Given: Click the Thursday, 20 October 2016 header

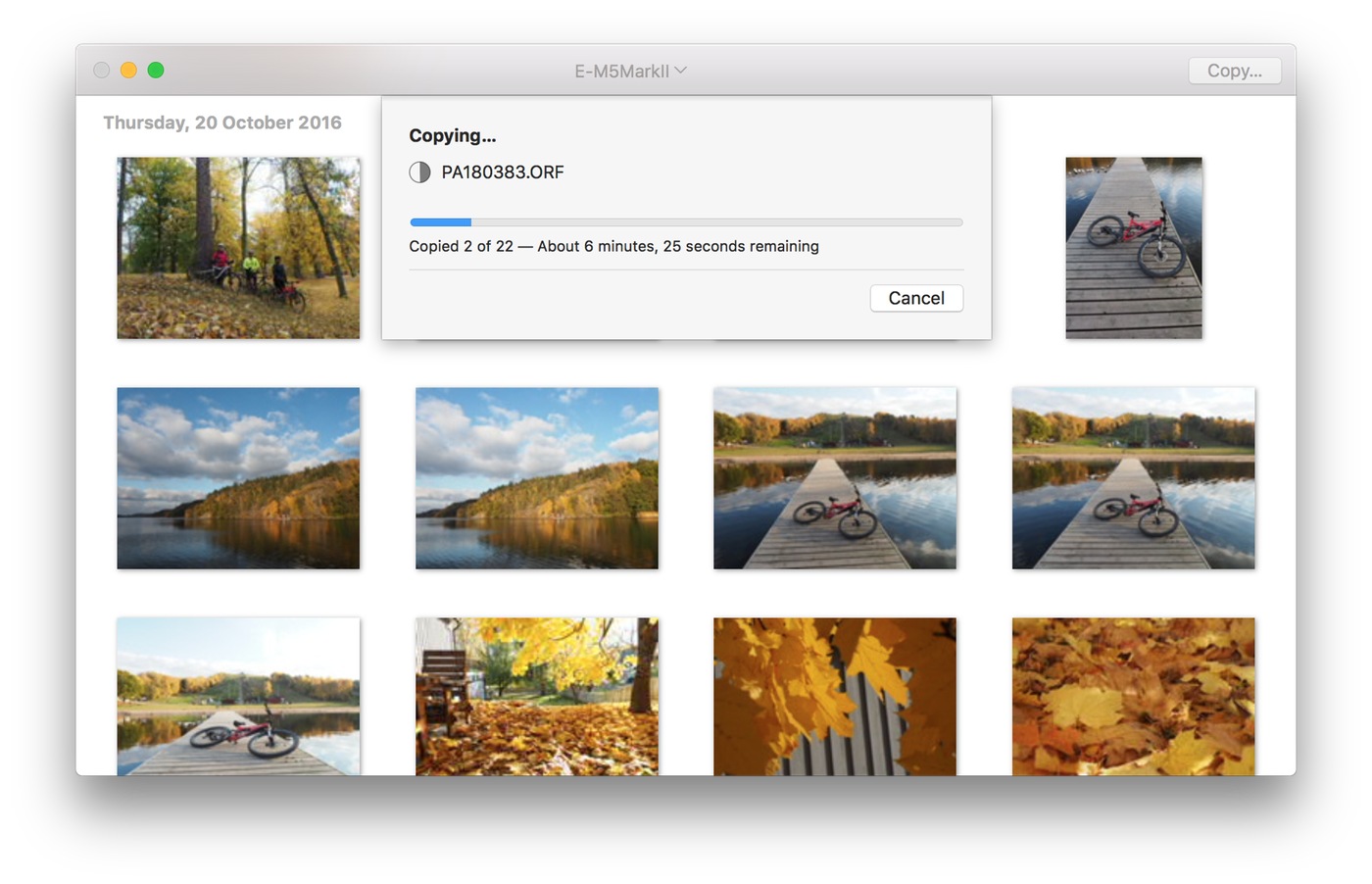Looking at the screenshot, I should pos(222,123).
